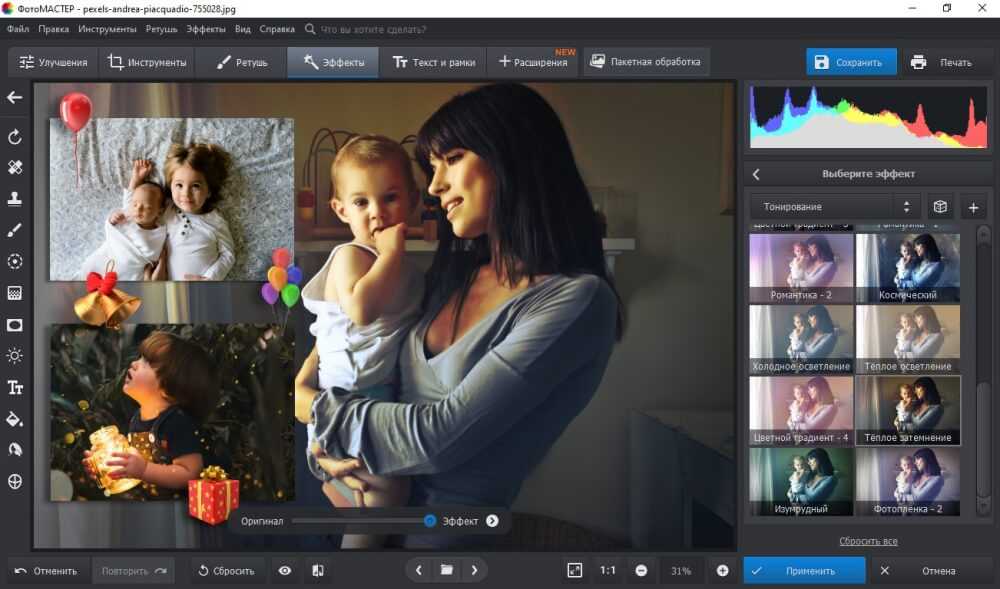Go back using the effect panel chevron
This screenshot has height=589, width=1000.
click(756, 173)
